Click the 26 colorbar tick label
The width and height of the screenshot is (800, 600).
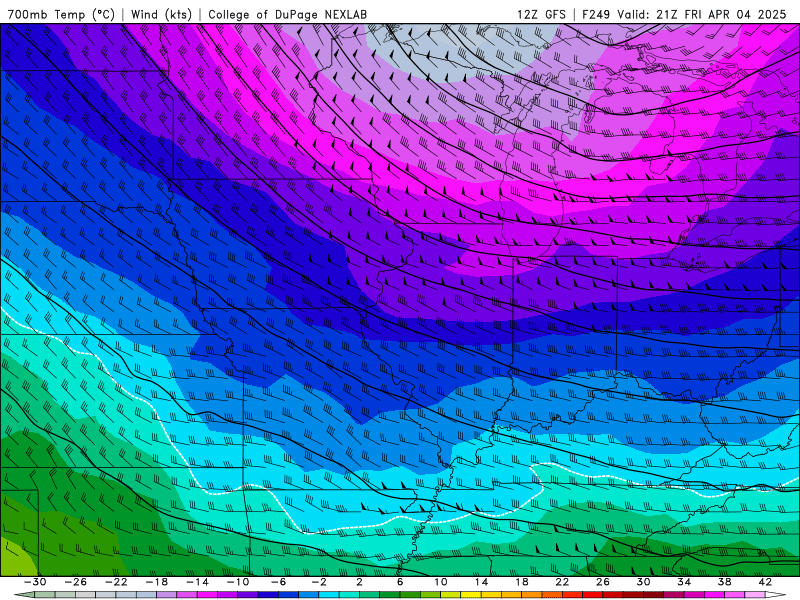(603, 582)
